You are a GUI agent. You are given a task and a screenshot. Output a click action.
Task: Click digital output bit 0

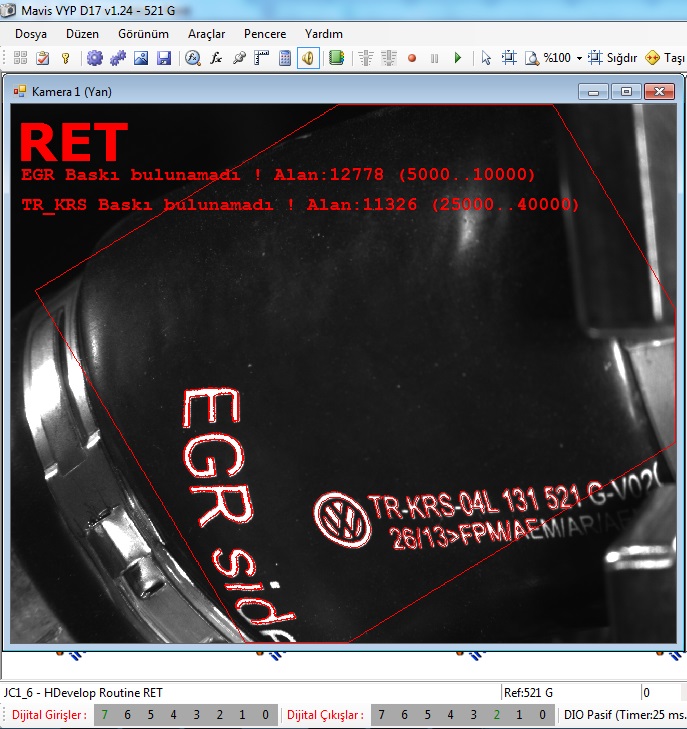click(542, 715)
